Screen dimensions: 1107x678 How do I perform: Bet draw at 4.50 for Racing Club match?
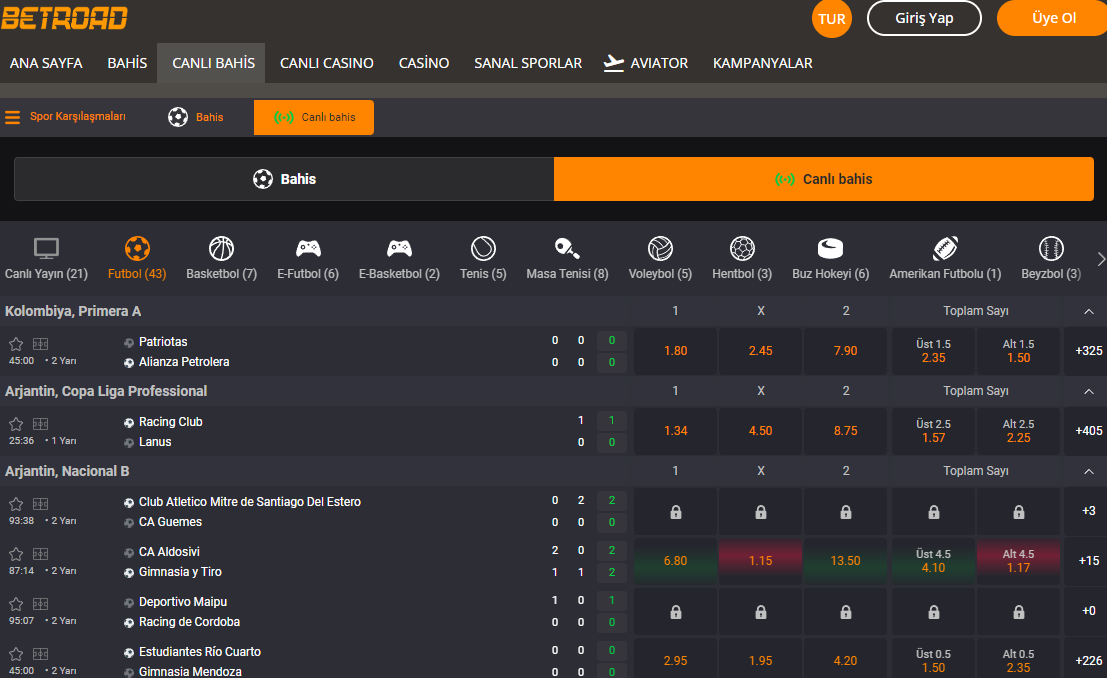click(760, 431)
